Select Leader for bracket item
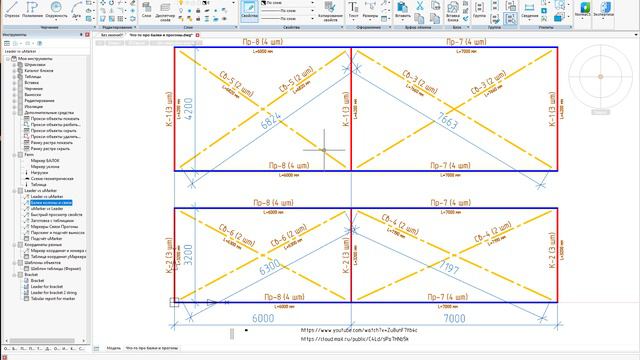Screen dimensions: 640x360 [47, 287]
